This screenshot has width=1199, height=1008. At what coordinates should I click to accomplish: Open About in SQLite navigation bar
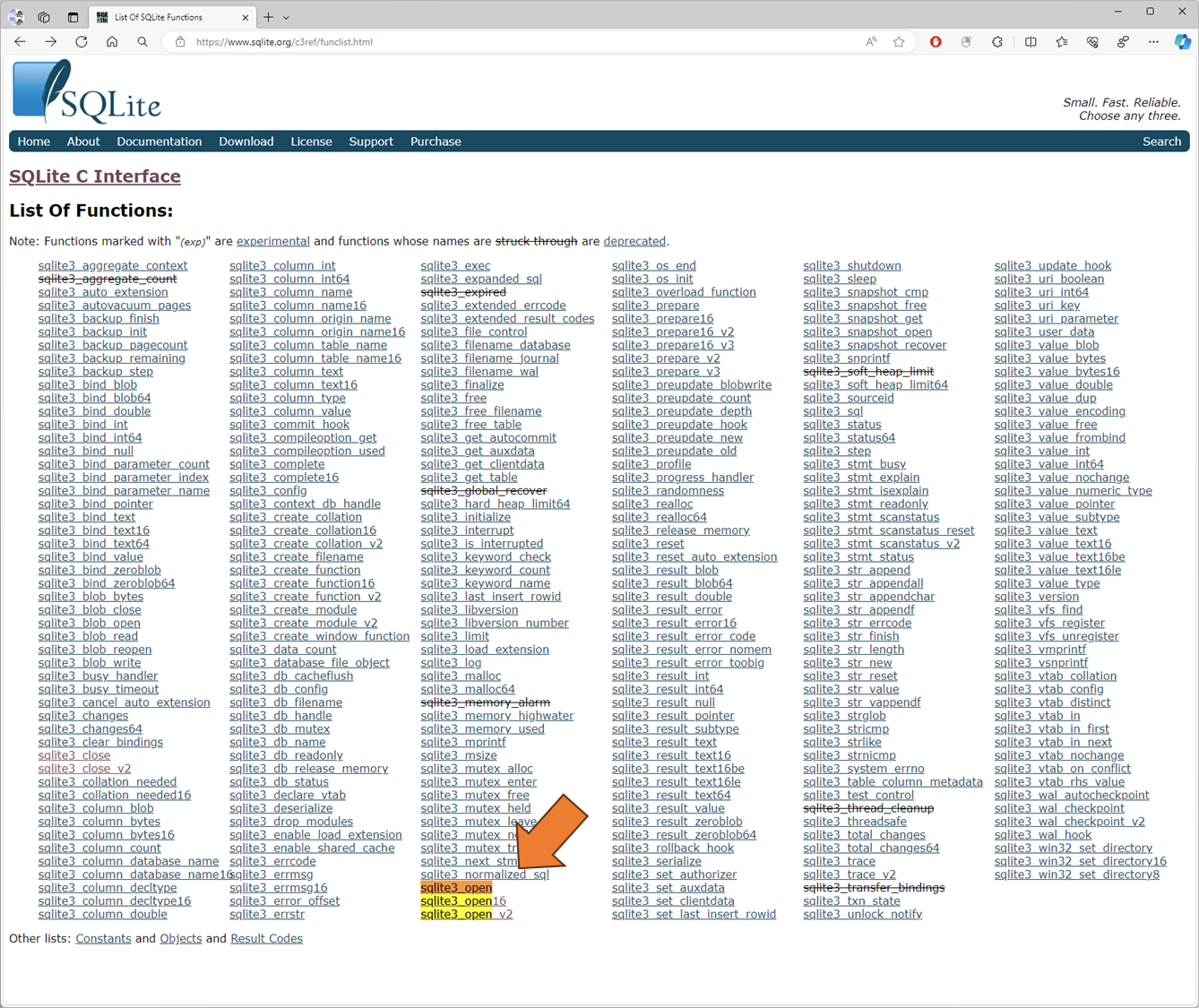(83, 142)
